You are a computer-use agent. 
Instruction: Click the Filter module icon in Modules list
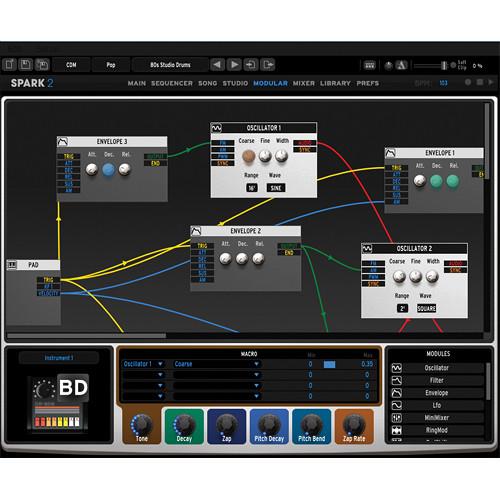397,380
